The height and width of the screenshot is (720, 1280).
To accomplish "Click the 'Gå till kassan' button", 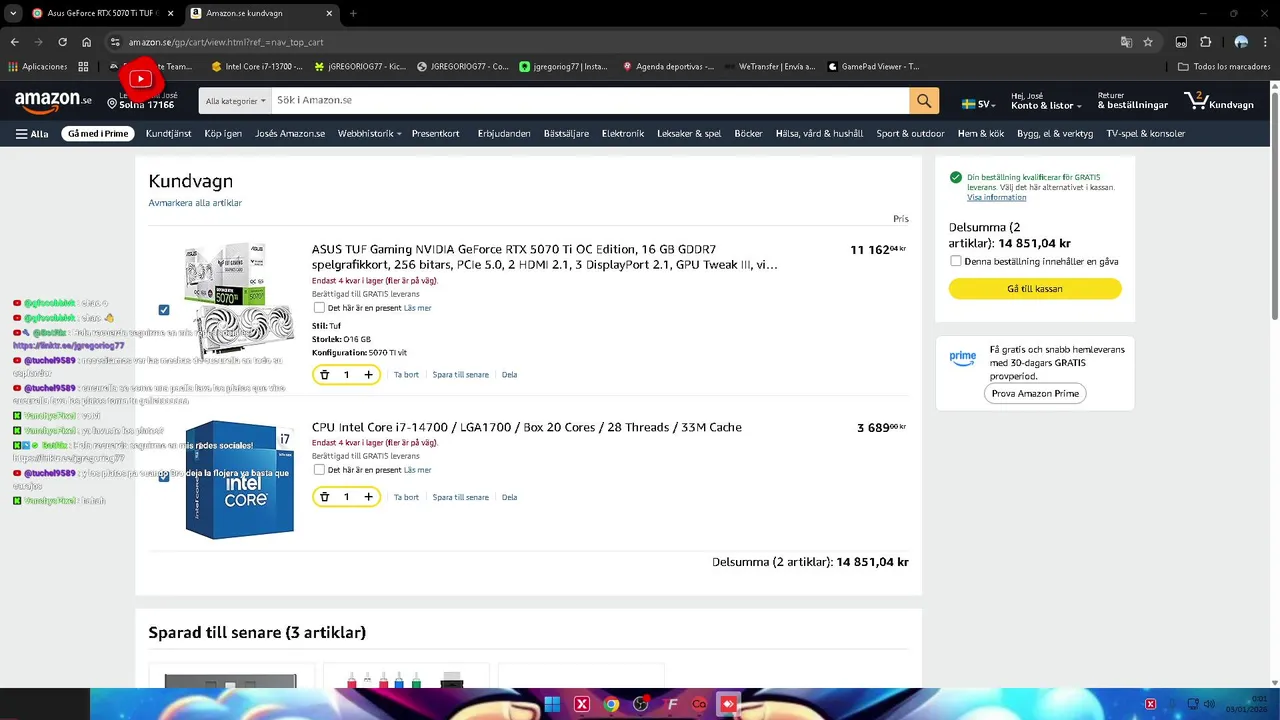I will click(1035, 289).
